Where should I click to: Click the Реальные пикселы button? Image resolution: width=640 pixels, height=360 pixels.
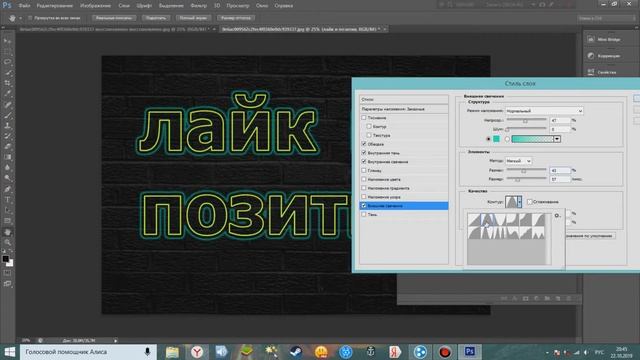click(114, 18)
